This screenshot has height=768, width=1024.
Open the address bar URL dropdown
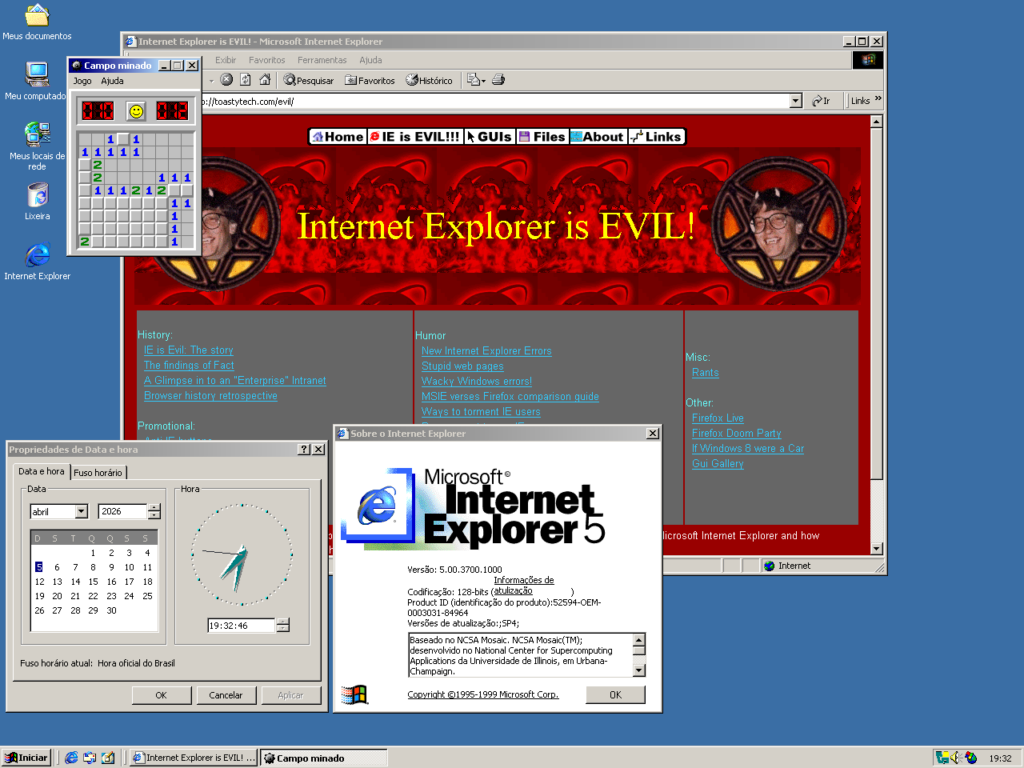point(795,101)
